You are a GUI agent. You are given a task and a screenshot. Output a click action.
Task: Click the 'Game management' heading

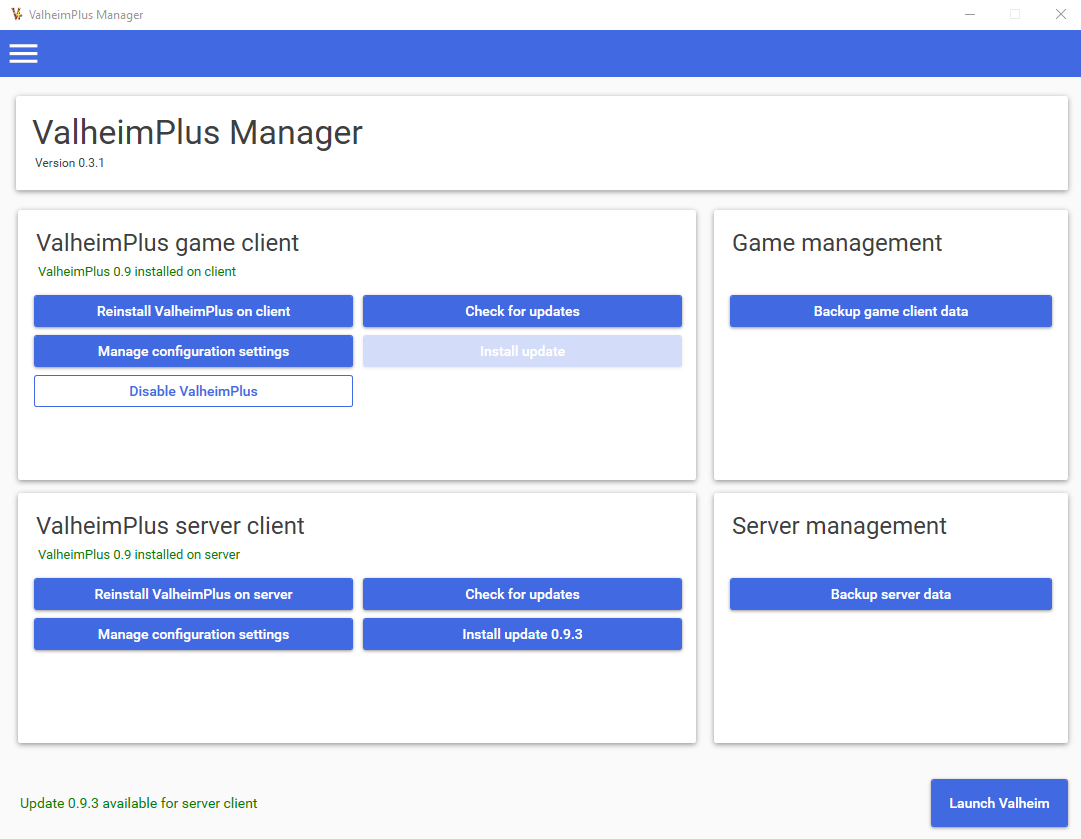click(837, 243)
